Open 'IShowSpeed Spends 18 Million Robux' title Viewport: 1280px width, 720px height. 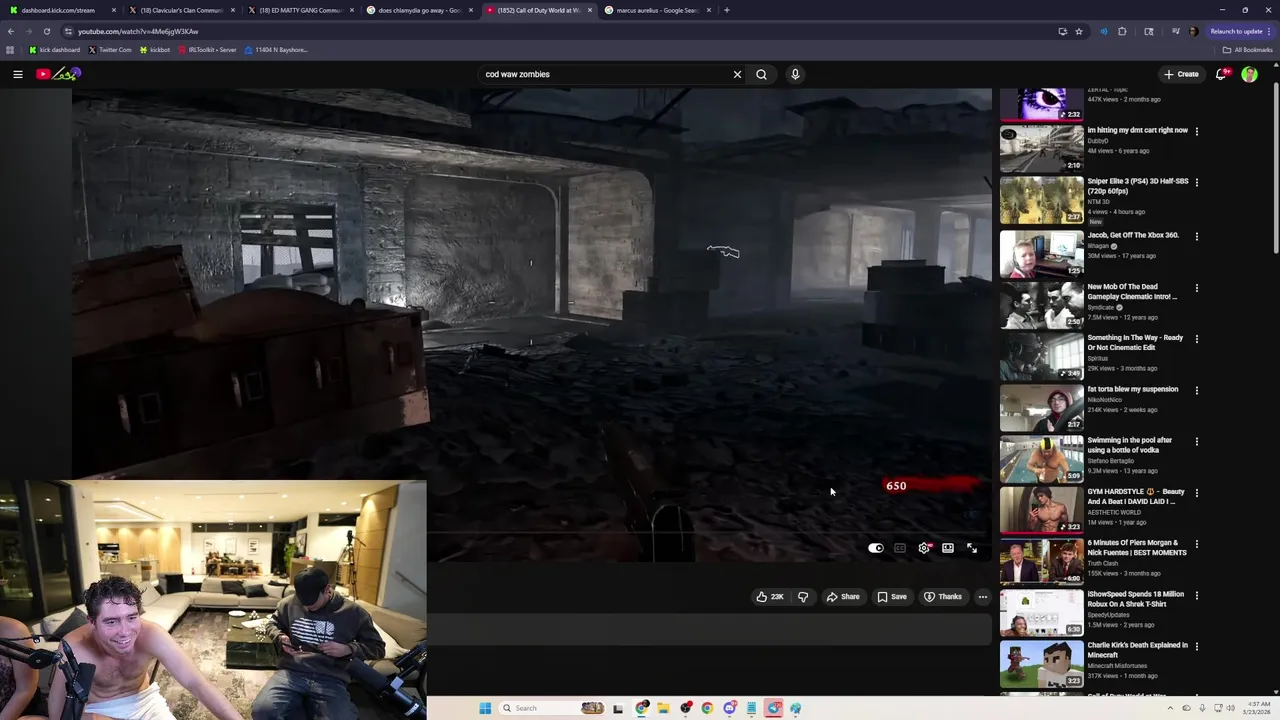[x=1136, y=599]
